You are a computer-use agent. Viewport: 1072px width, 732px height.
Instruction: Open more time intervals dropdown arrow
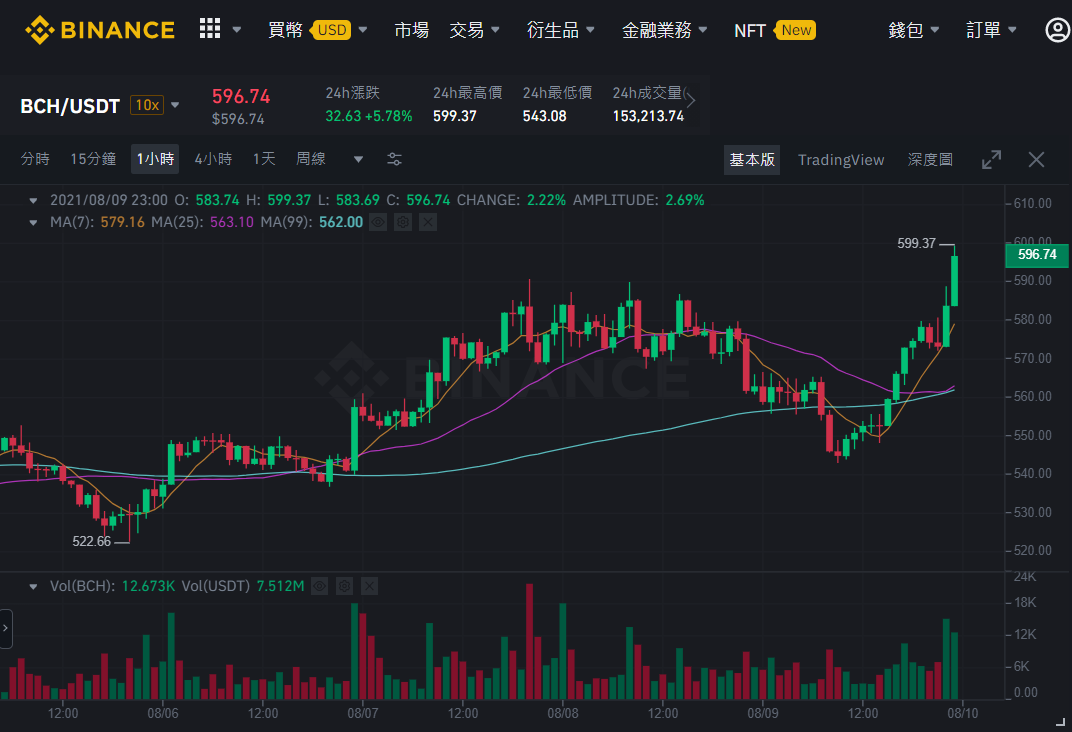pos(358,159)
